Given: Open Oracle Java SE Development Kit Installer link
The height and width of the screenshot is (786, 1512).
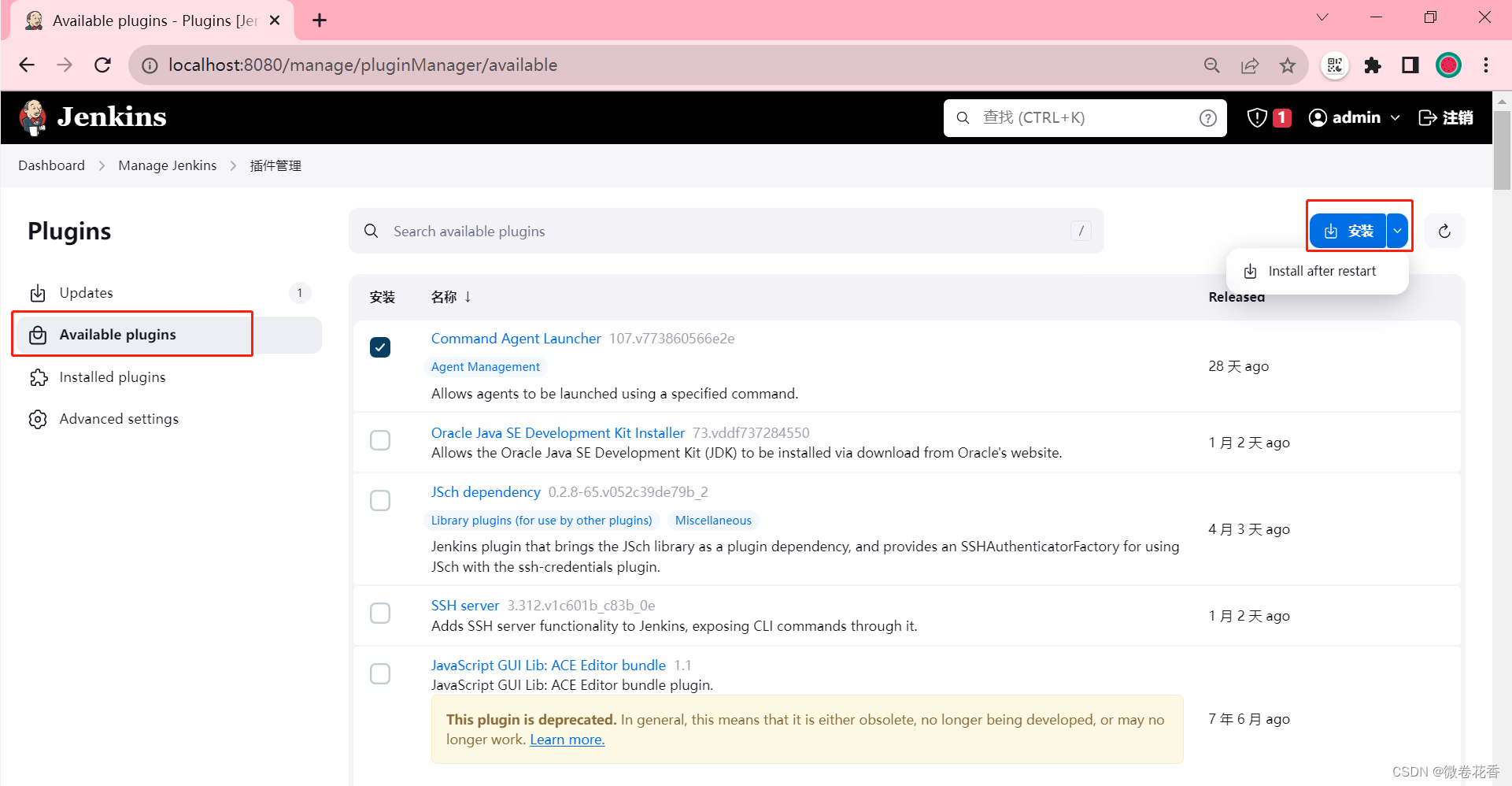Looking at the screenshot, I should [x=557, y=433].
